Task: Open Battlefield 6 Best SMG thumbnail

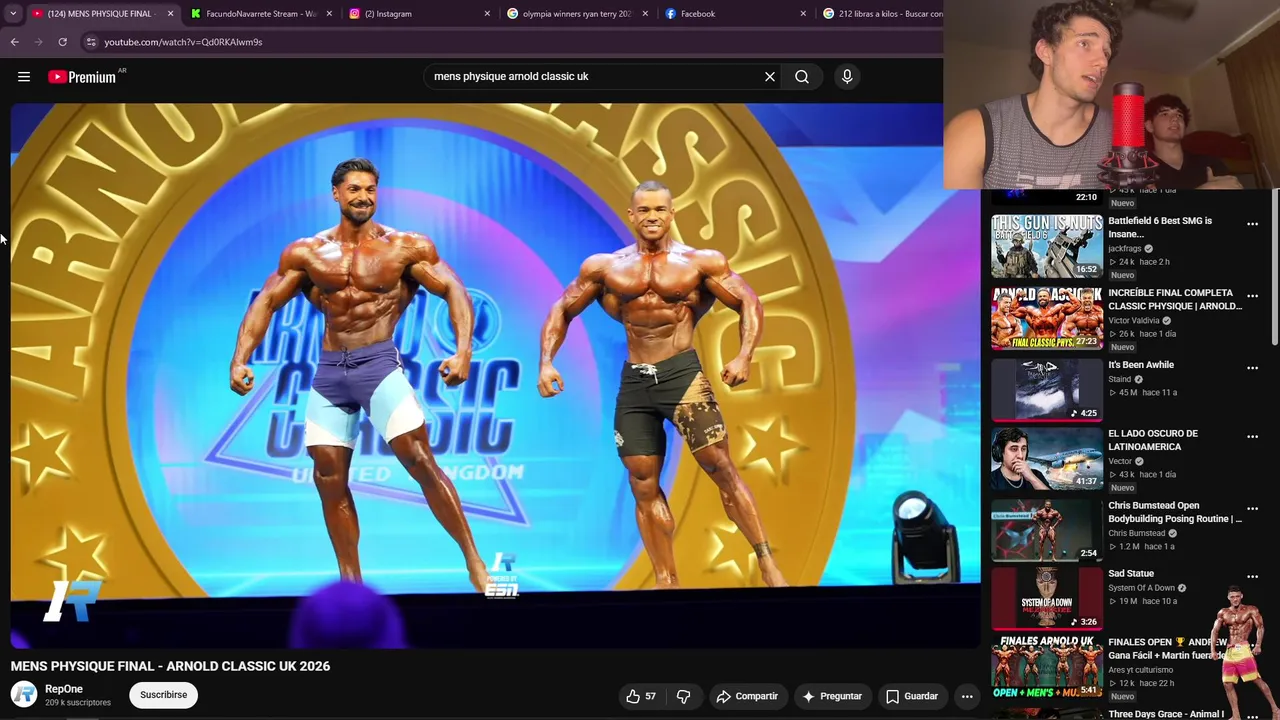Action: pos(1047,246)
